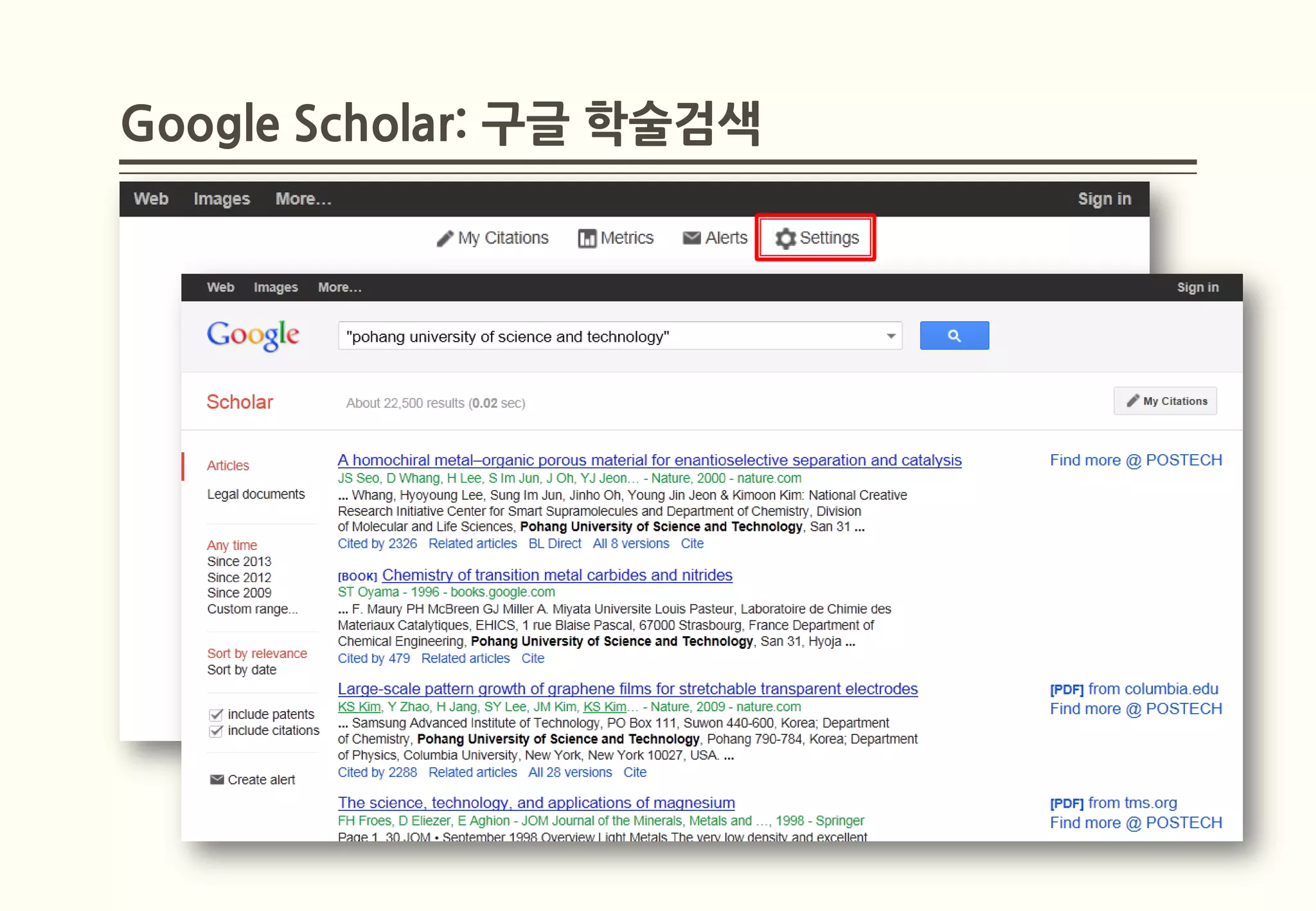Open science, technology, applications of magnesium article
This screenshot has height=911, width=1316.
coord(537,802)
